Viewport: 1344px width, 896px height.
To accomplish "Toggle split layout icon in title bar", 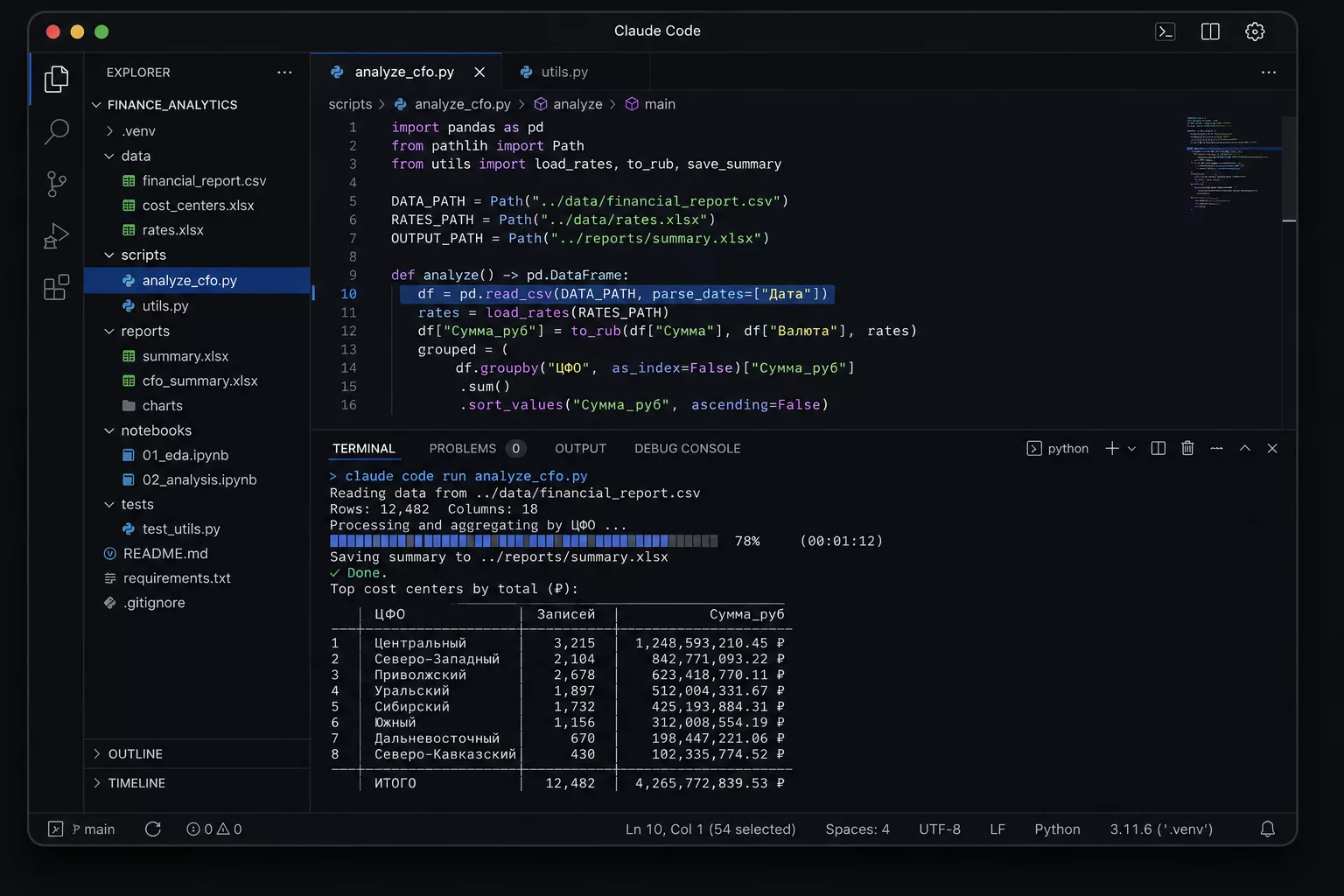I will pos(1210,31).
